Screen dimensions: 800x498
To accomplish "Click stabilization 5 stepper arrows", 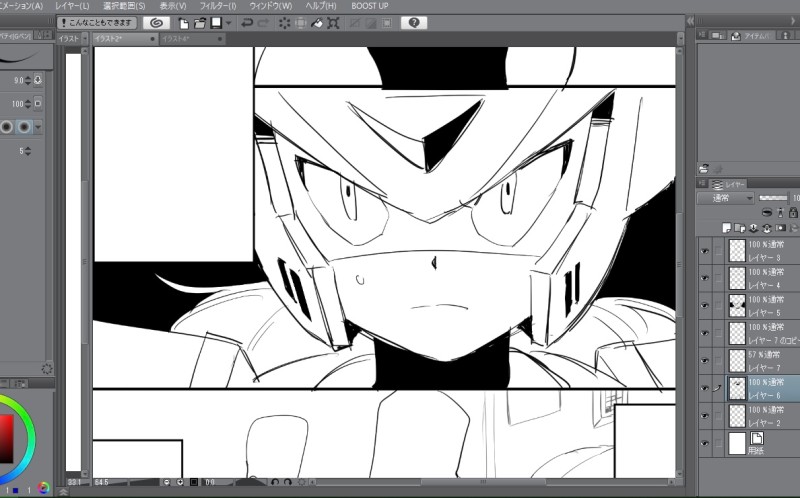I will pyautogui.click(x=28, y=151).
